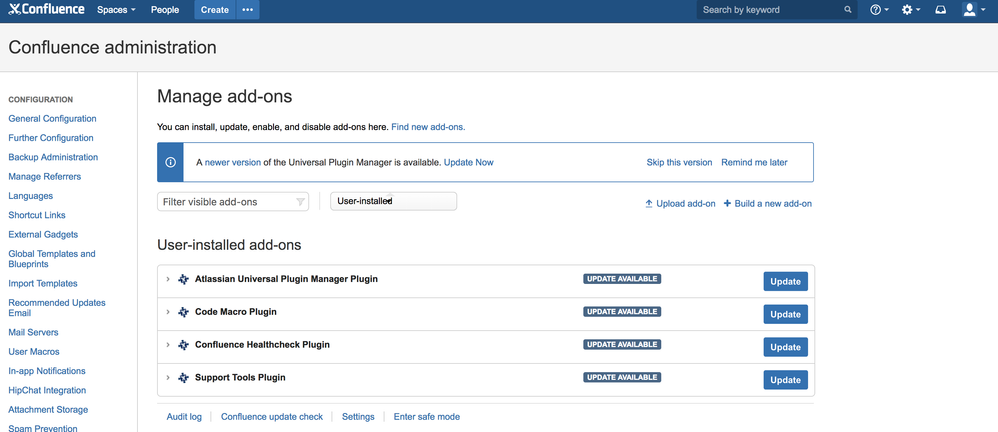Image resolution: width=998 pixels, height=432 pixels.
Task: Open User Macros page
Action: tap(34, 351)
